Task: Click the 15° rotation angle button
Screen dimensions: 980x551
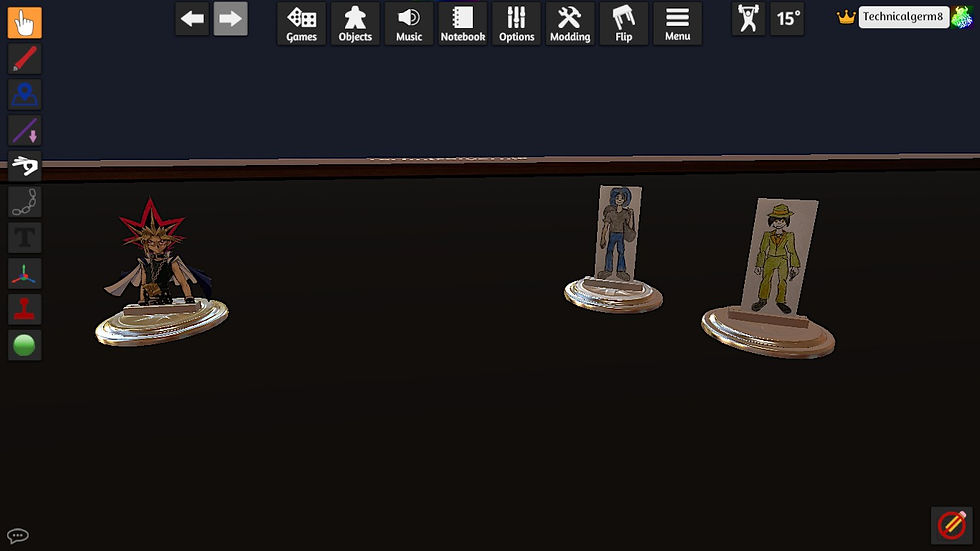Action: (787, 19)
